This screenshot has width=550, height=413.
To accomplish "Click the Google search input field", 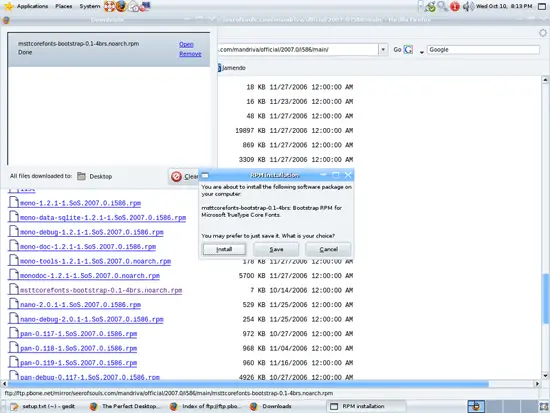I will pyautogui.click(x=483, y=49).
